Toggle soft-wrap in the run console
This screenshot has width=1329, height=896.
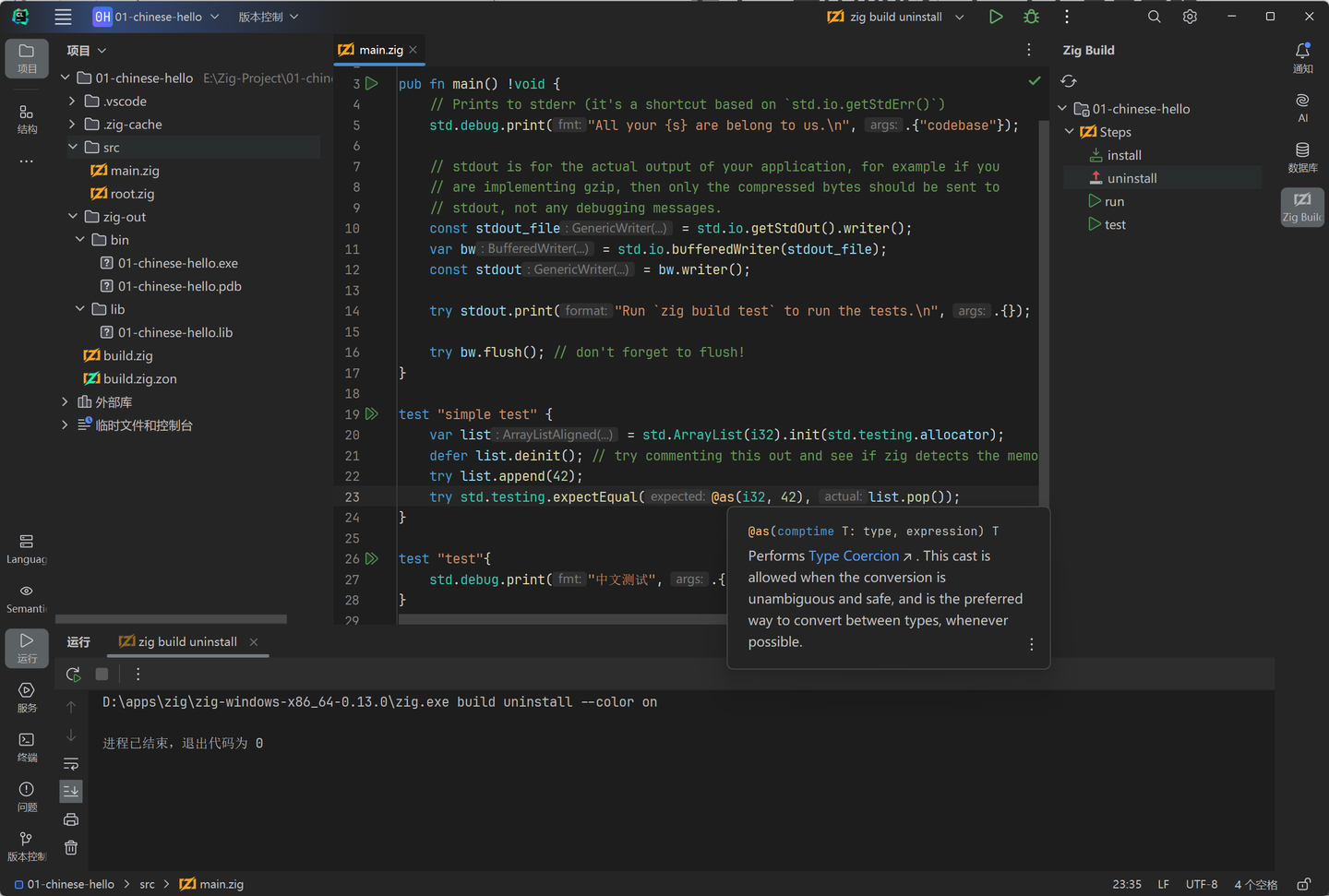71,764
